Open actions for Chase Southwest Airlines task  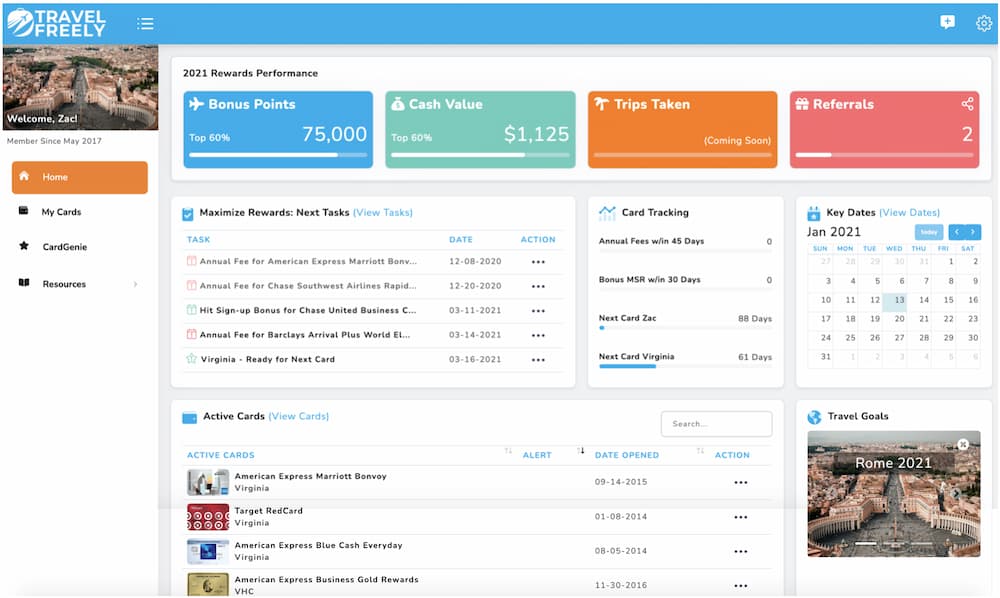click(538, 286)
